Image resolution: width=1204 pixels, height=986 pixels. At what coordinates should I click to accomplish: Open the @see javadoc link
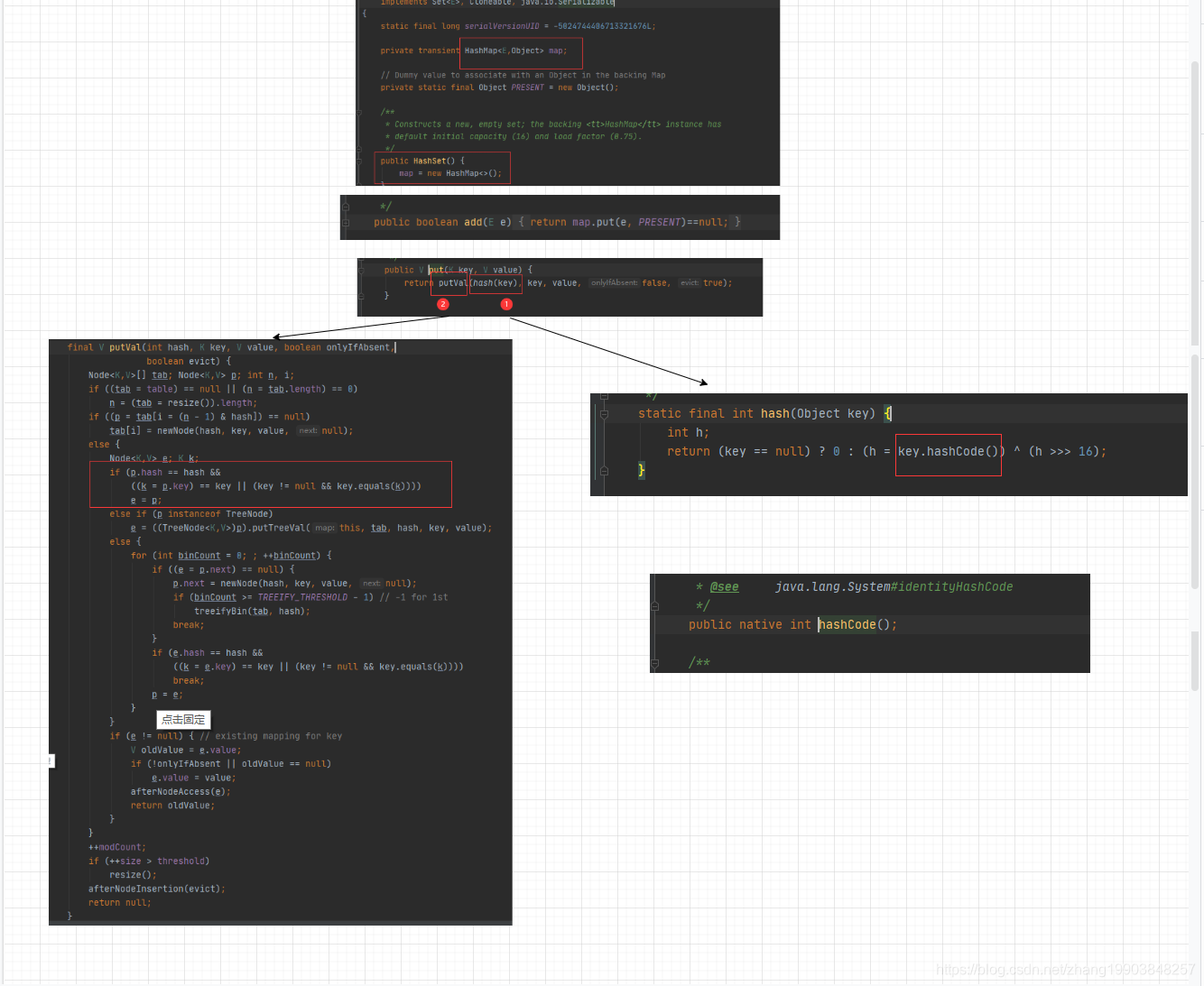point(724,586)
